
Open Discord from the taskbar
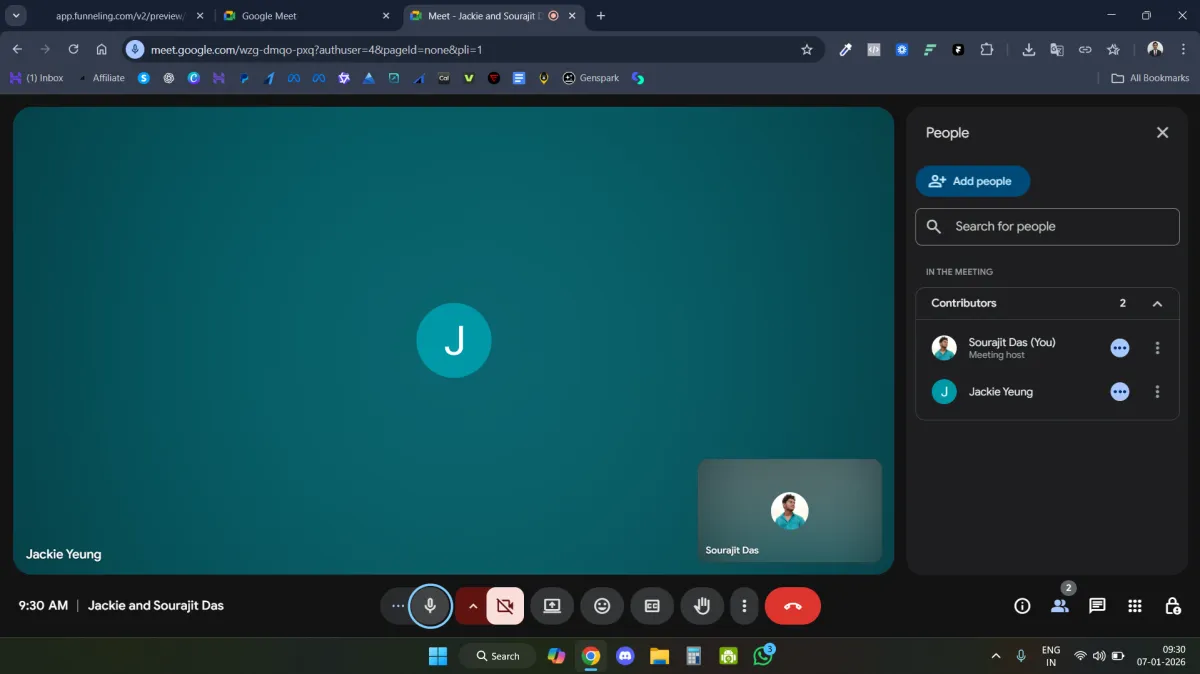click(x=625, y=656)
